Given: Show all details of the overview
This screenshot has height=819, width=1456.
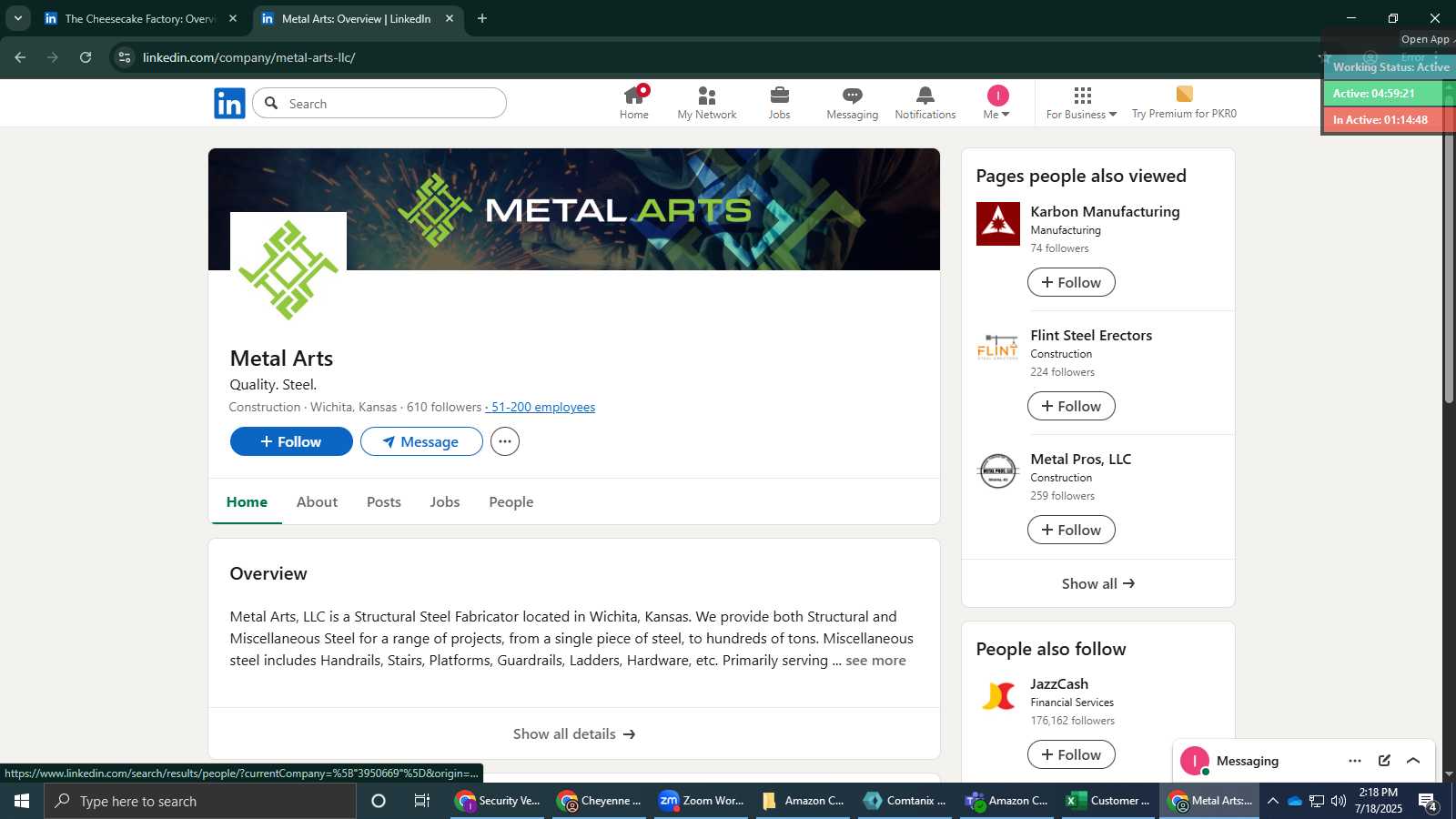Looking at the screenshot, I should (x=574, y=733).
